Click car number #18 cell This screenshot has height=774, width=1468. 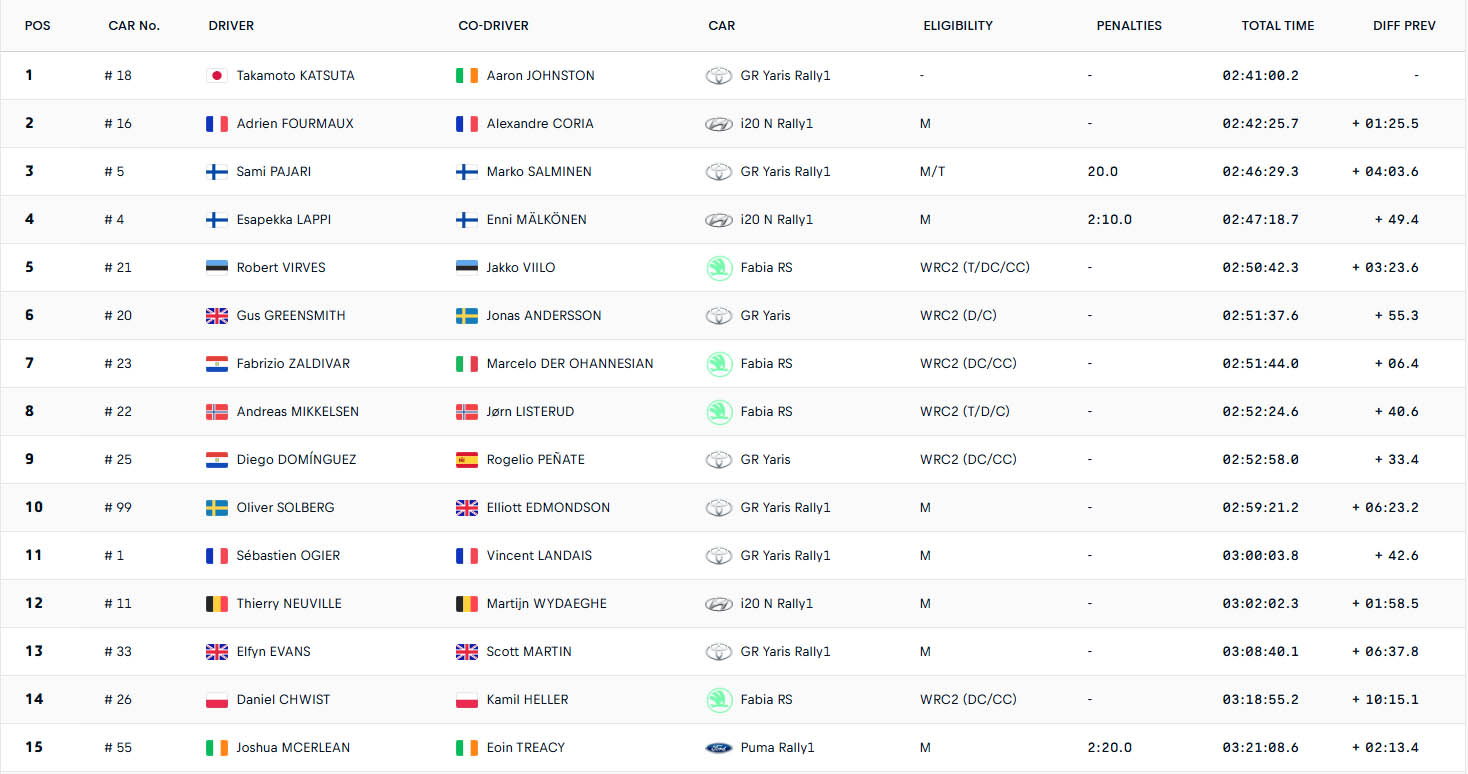pyautogui.click(x=118, y=76)
